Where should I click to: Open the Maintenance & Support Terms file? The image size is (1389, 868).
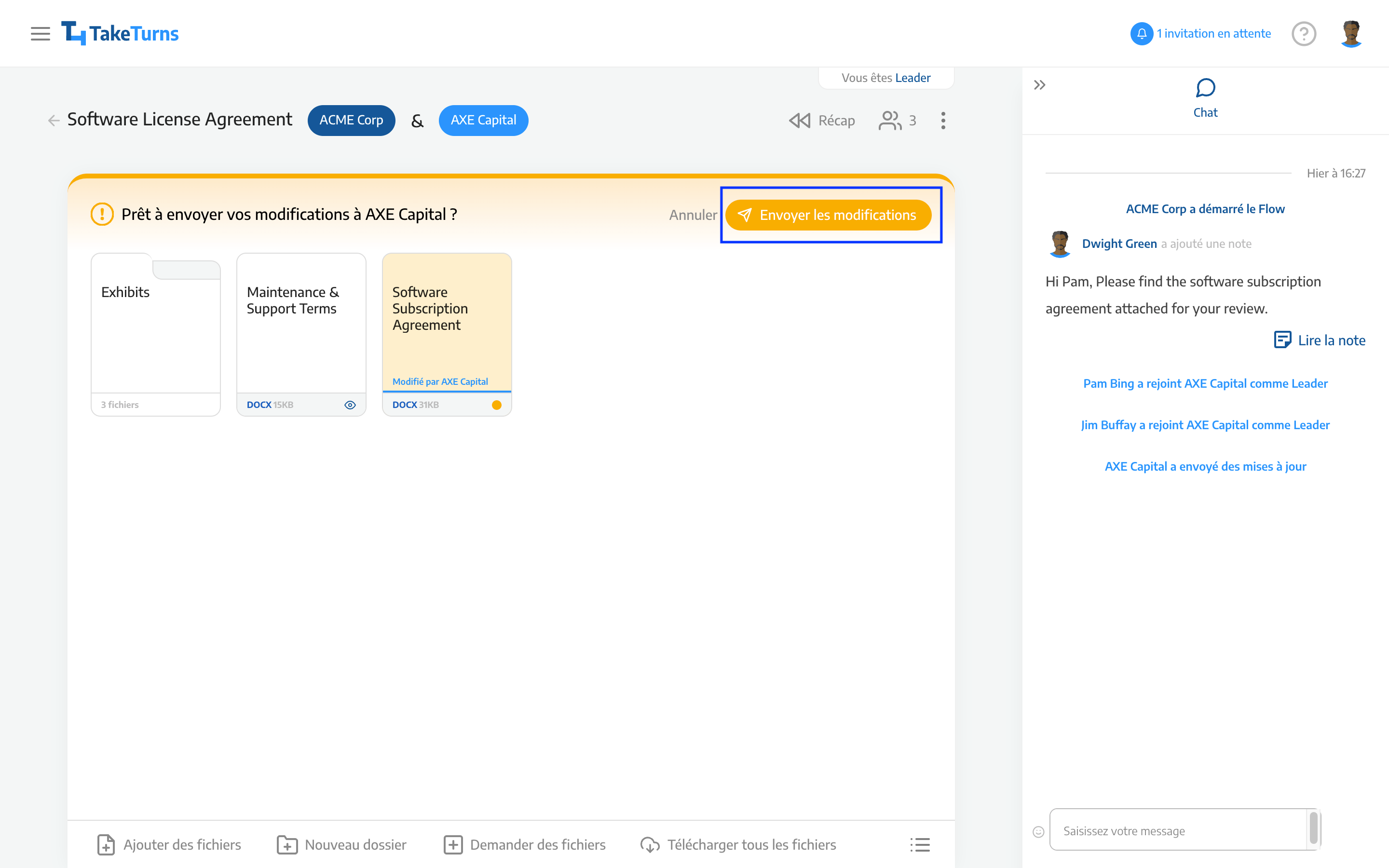pos(301,334)
